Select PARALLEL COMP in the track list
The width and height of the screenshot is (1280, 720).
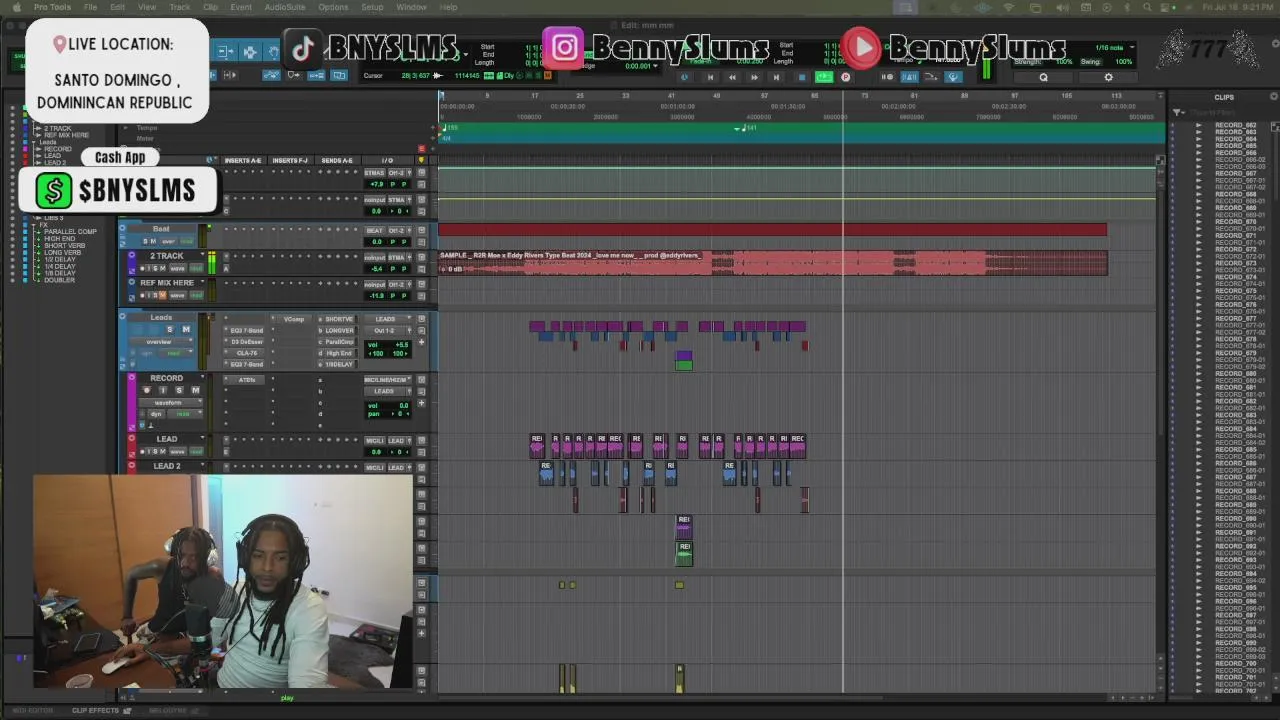coord(70,232)
